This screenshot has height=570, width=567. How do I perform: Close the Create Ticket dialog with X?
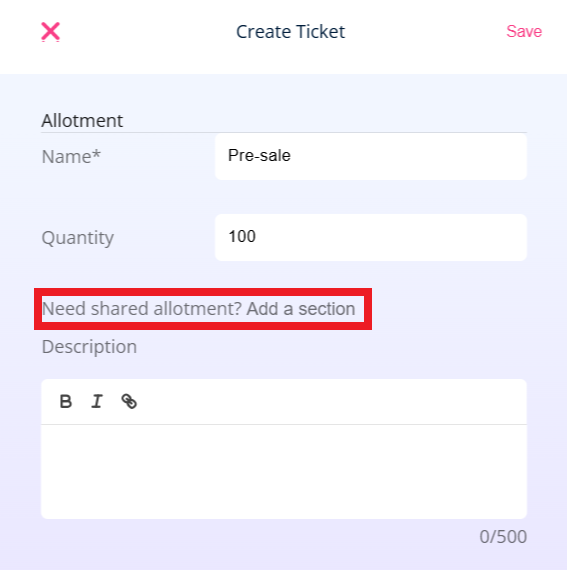(x=50, y=32)
